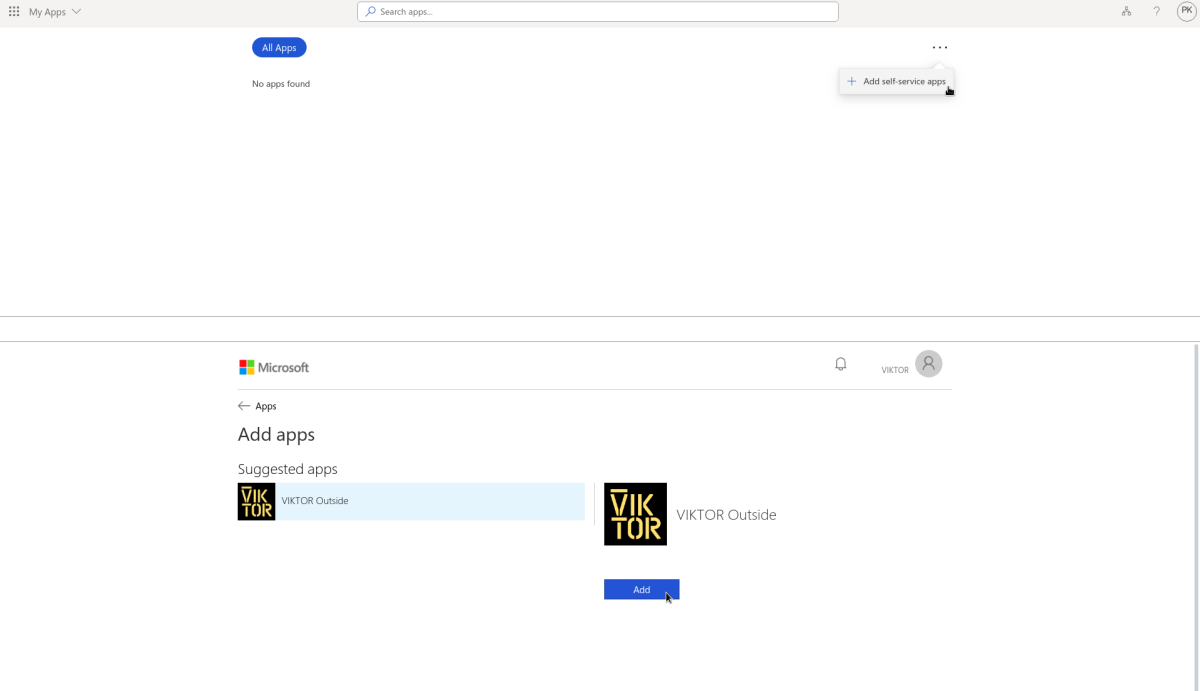Open the PK account avatar menu
Viewport: 1200px width, 691px height.
click(1186, 12)
